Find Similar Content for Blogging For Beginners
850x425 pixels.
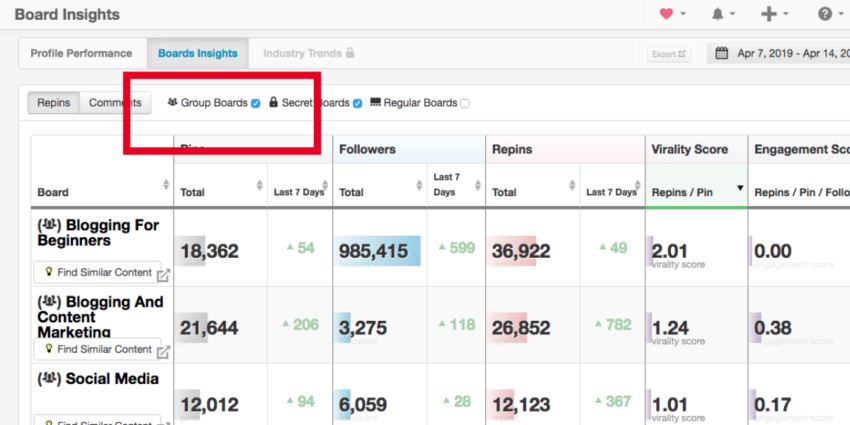click(x=97, y=272)
